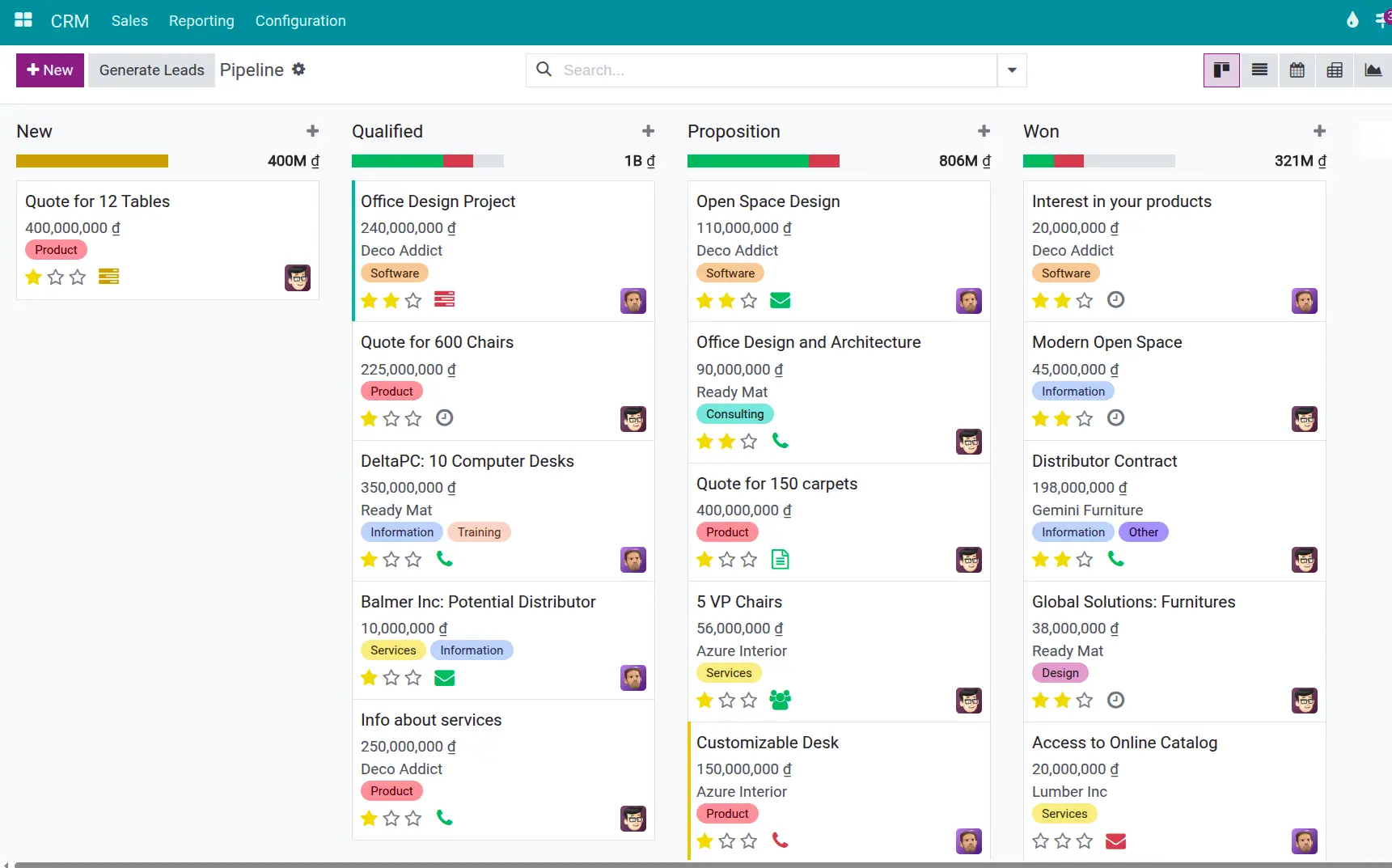Viewport: 1392px width, 868px height.
Task: Switch to calendar view
Action: (x=1297, y=70)
